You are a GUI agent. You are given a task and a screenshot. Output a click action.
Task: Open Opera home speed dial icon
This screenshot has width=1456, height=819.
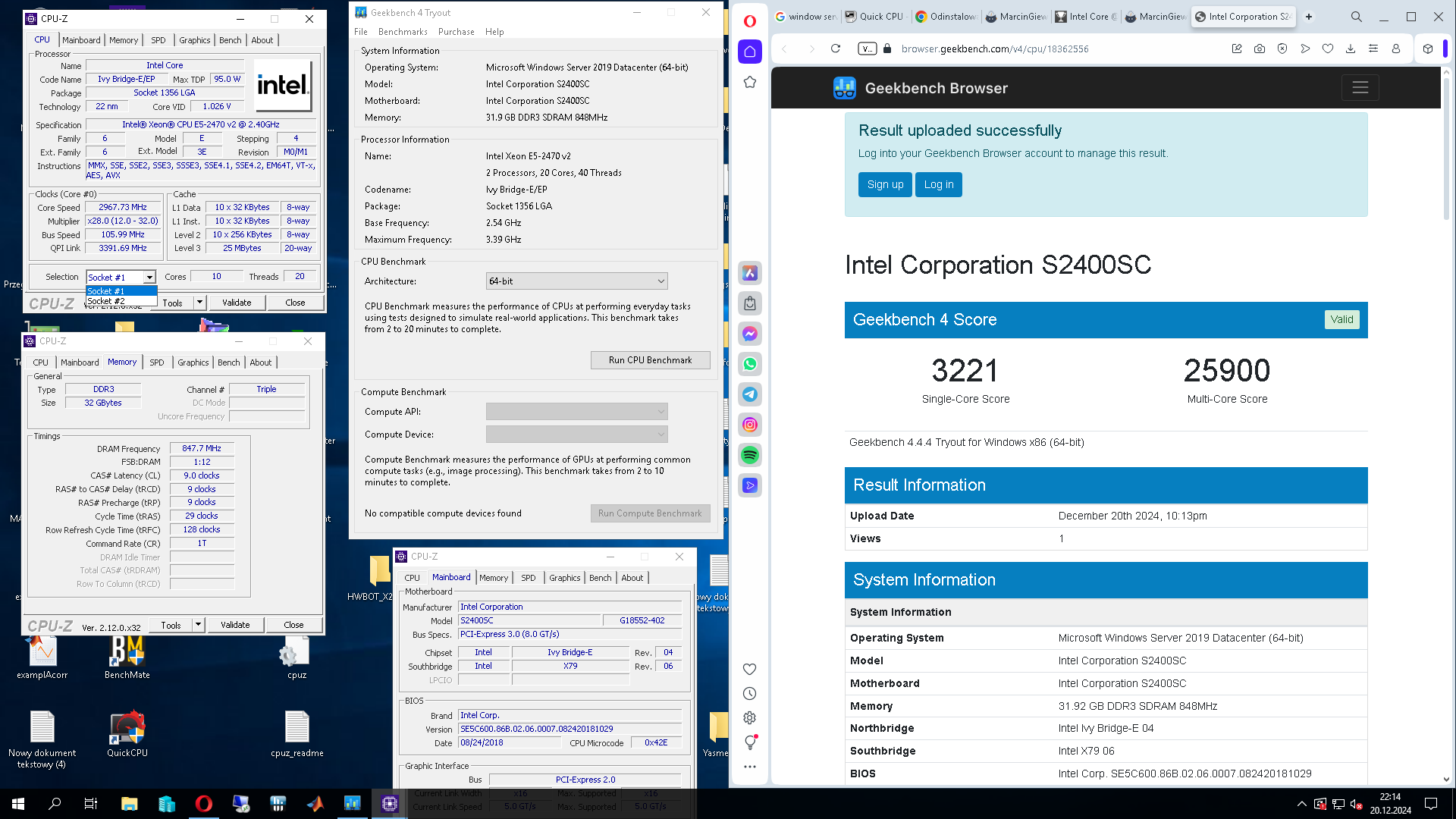coord(750,52)
